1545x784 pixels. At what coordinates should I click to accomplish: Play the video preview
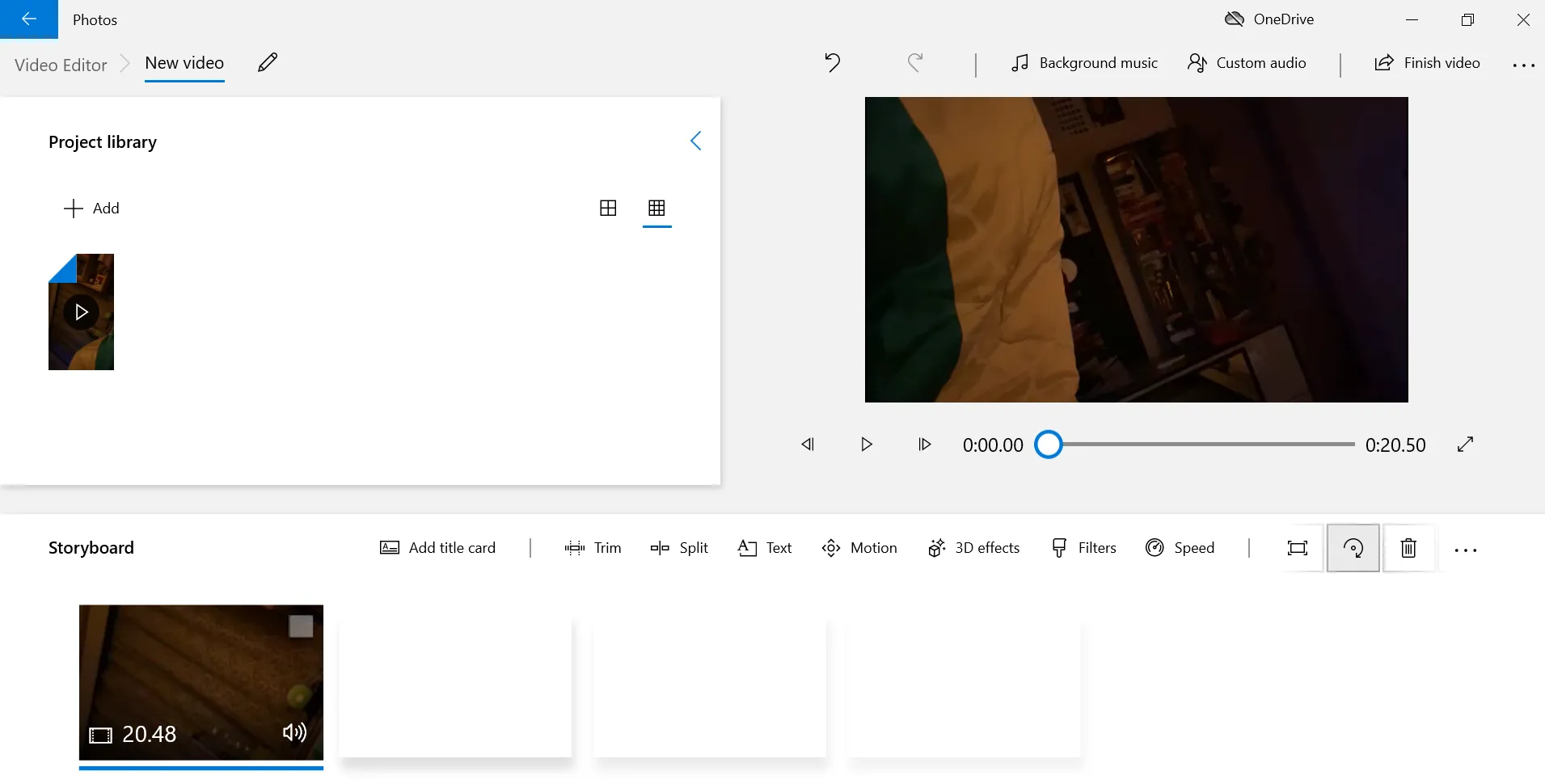(x=866, y=445)
